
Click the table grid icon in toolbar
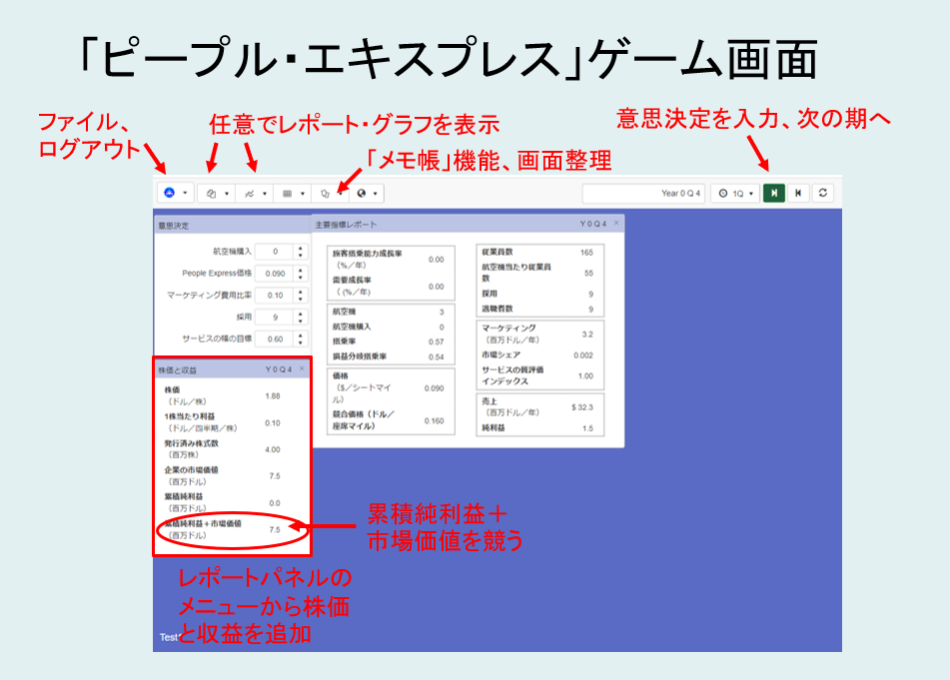[x=287, y=193]
